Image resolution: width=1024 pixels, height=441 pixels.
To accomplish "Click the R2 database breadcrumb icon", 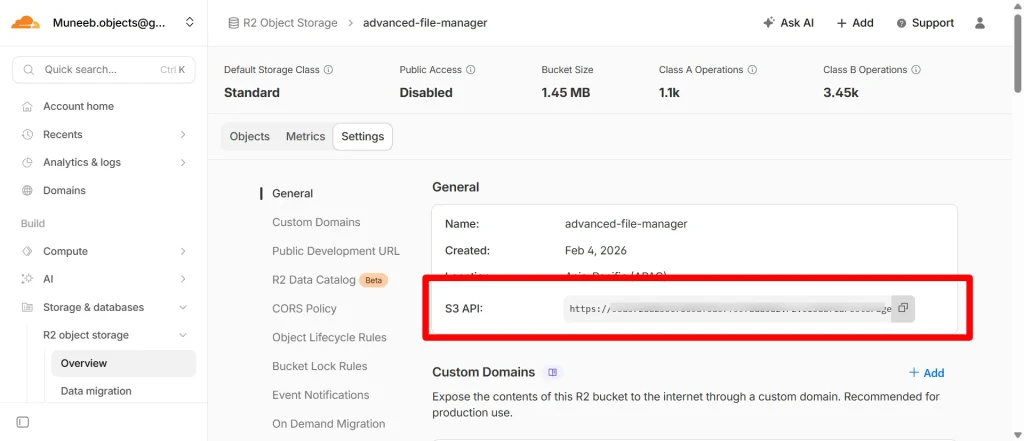I will click(233, 23).
